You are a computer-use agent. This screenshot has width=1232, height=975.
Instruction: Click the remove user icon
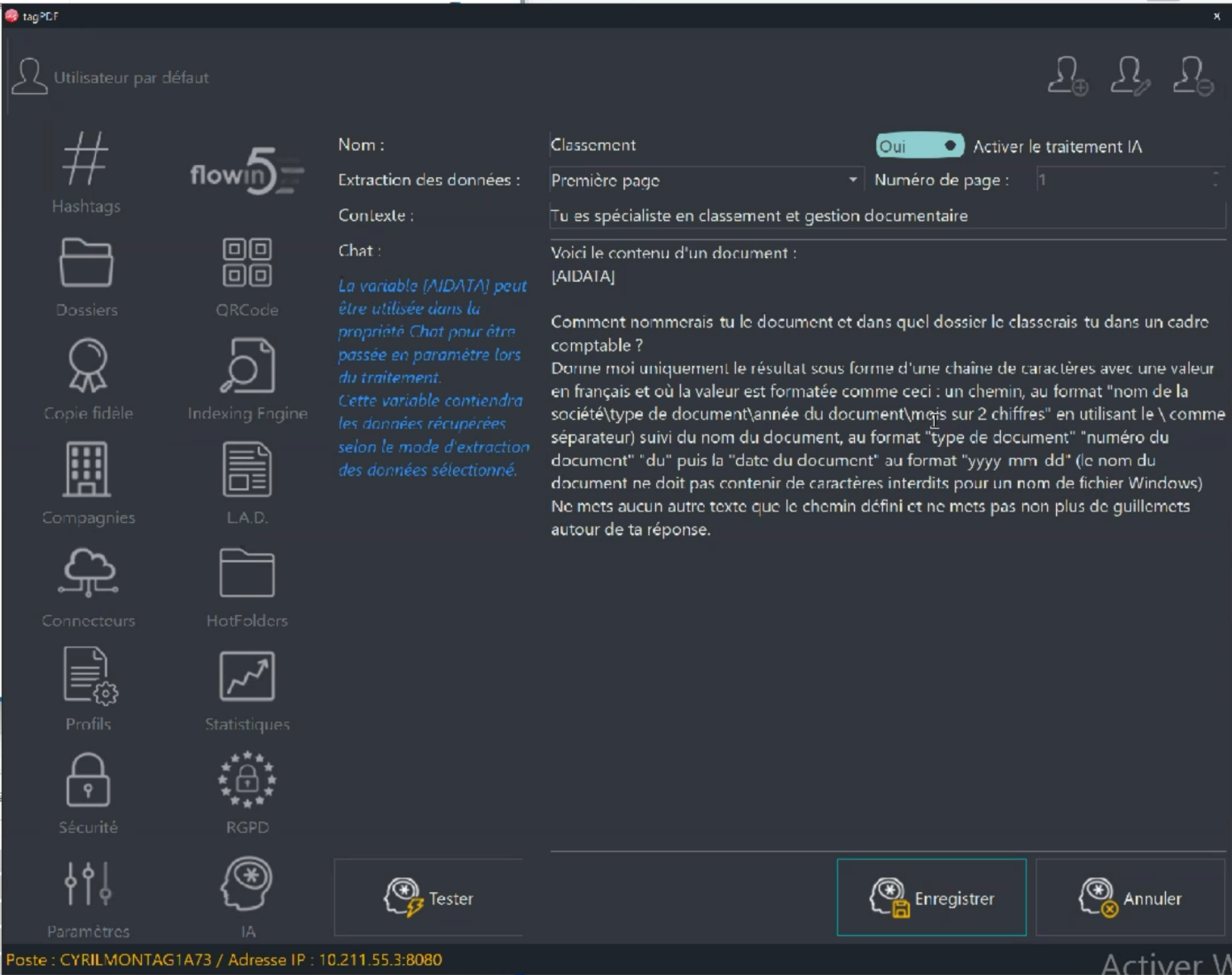(x=1192, y=76)
